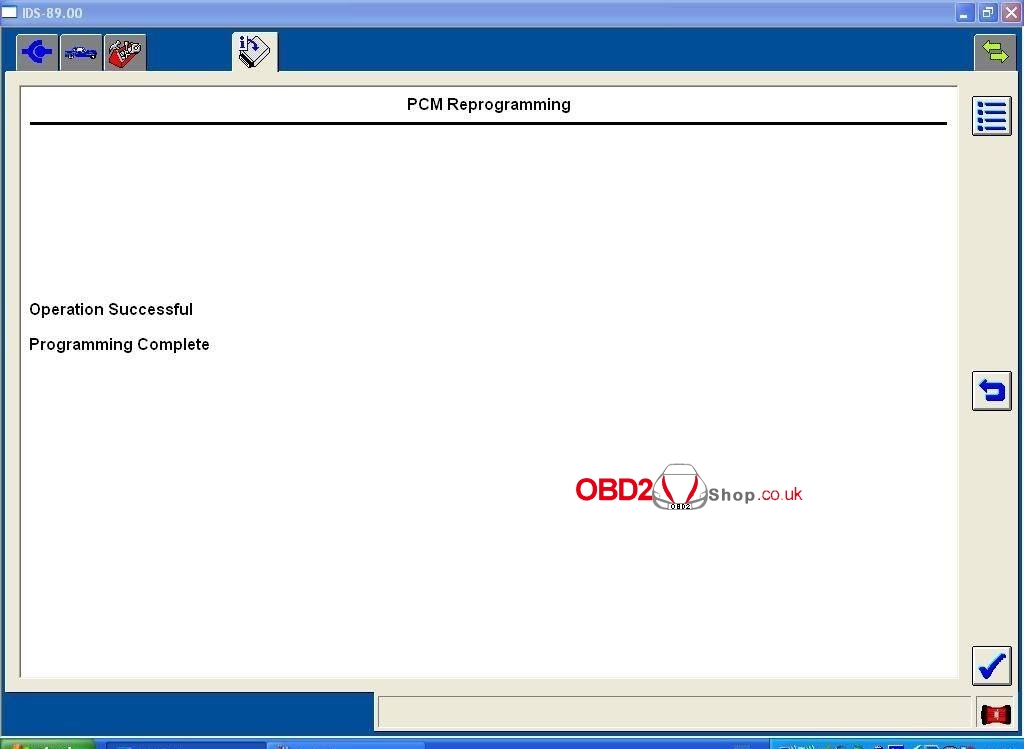Open the red toolbox tab
The height and width of the screenshot is (749, 1024).
pos(125,52)
